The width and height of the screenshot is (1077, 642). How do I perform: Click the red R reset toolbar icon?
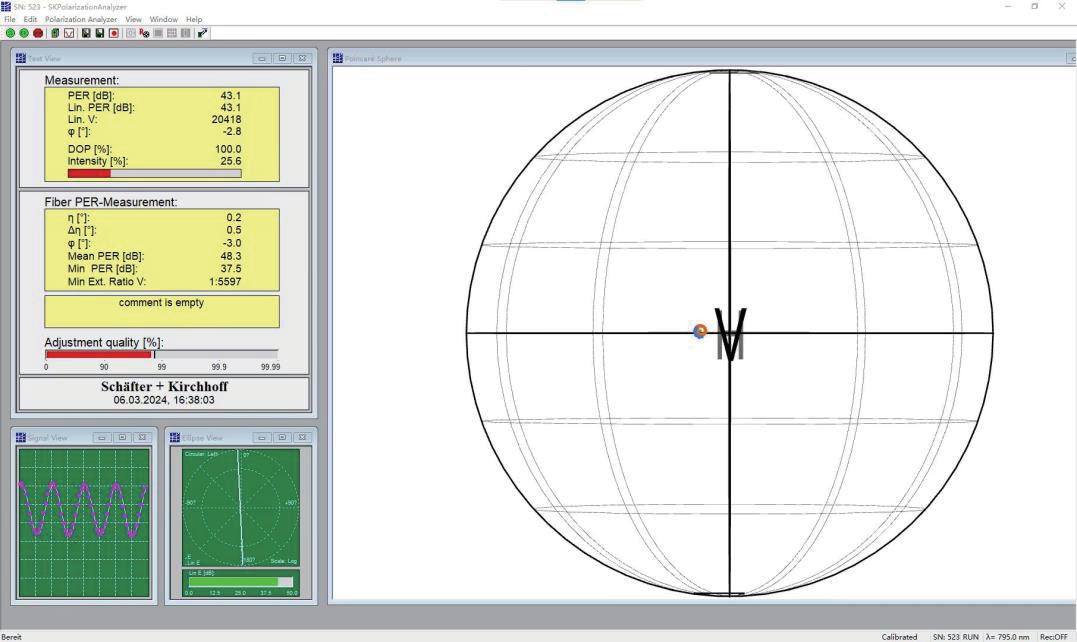pyautogui.click(x=144, y=33)
